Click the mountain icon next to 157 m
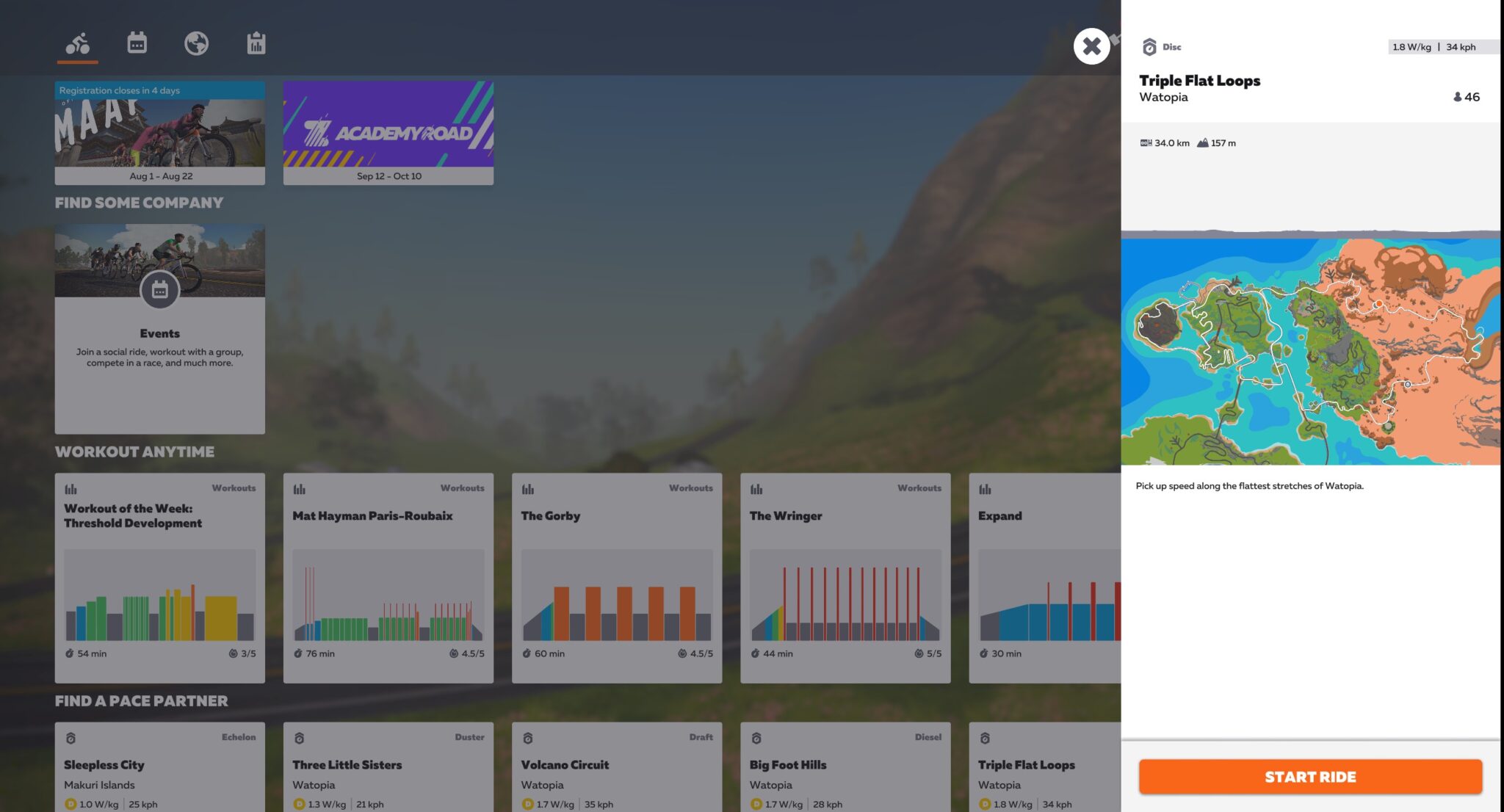The image size is (1504, 812). tap(1202, 142)
